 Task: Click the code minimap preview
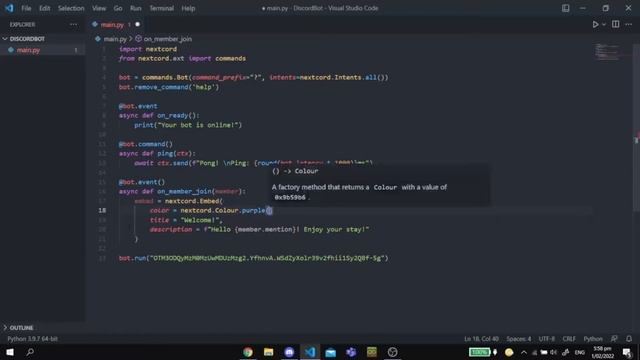(x=607, y=51)
